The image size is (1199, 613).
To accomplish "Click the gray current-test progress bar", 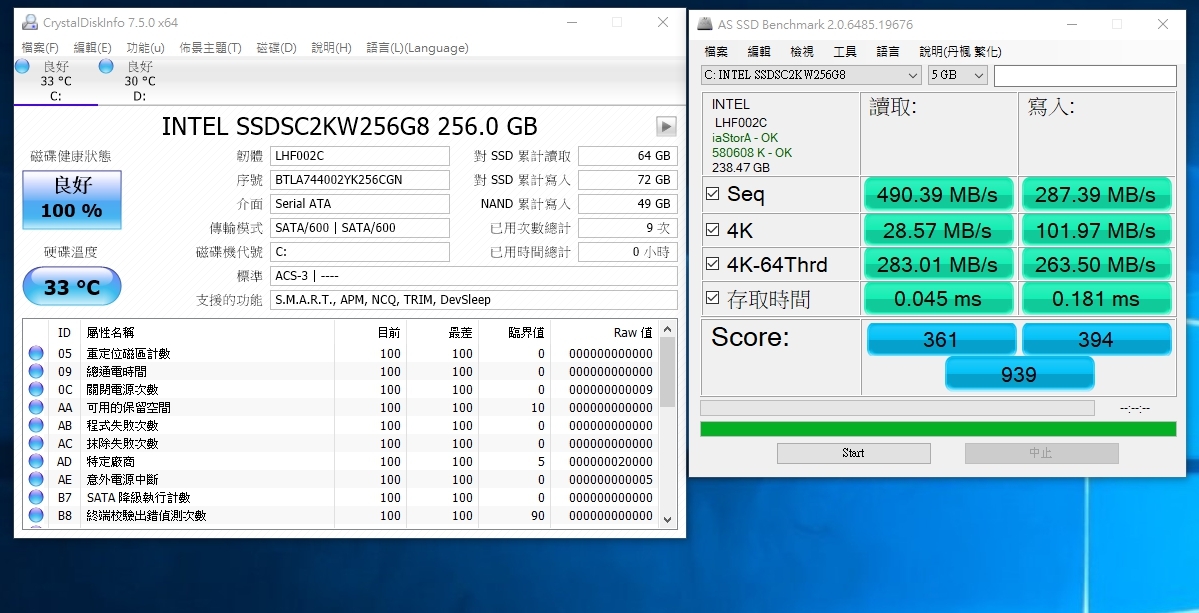I will tap(897, 408).
